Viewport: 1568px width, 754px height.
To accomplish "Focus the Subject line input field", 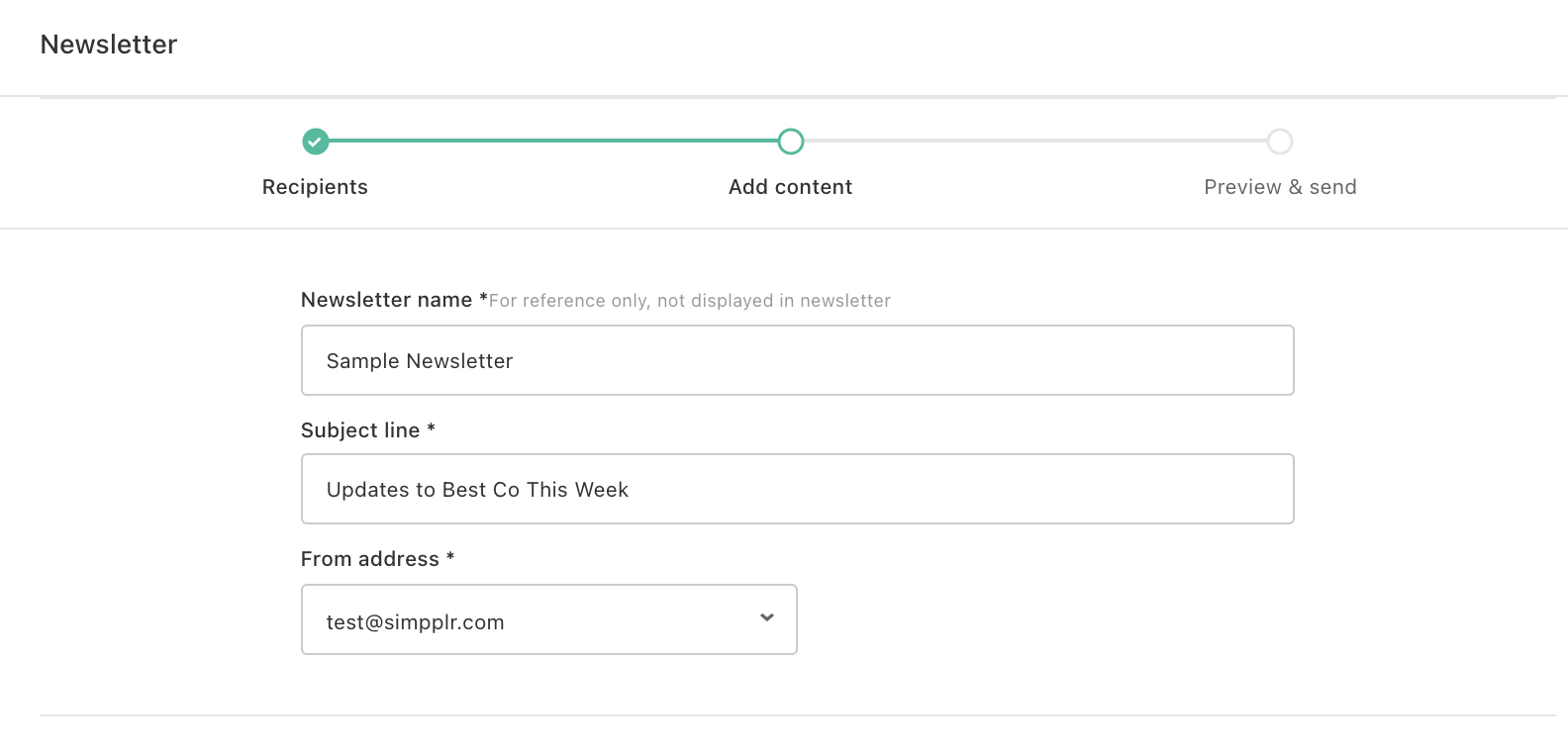I will coord(798,489).
